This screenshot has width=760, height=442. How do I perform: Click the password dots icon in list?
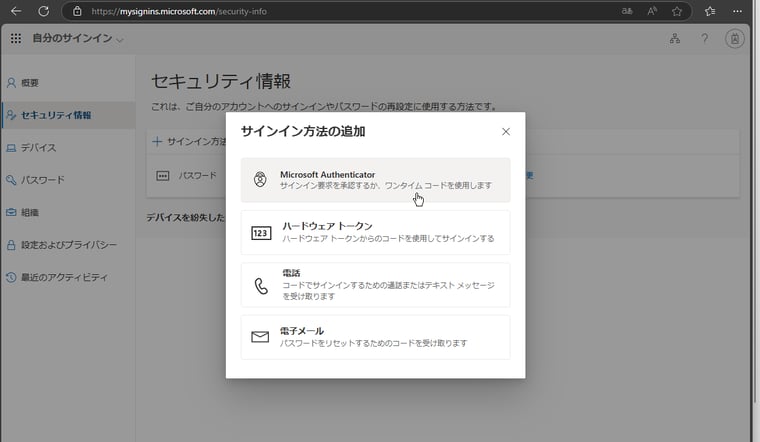[163, 175]
